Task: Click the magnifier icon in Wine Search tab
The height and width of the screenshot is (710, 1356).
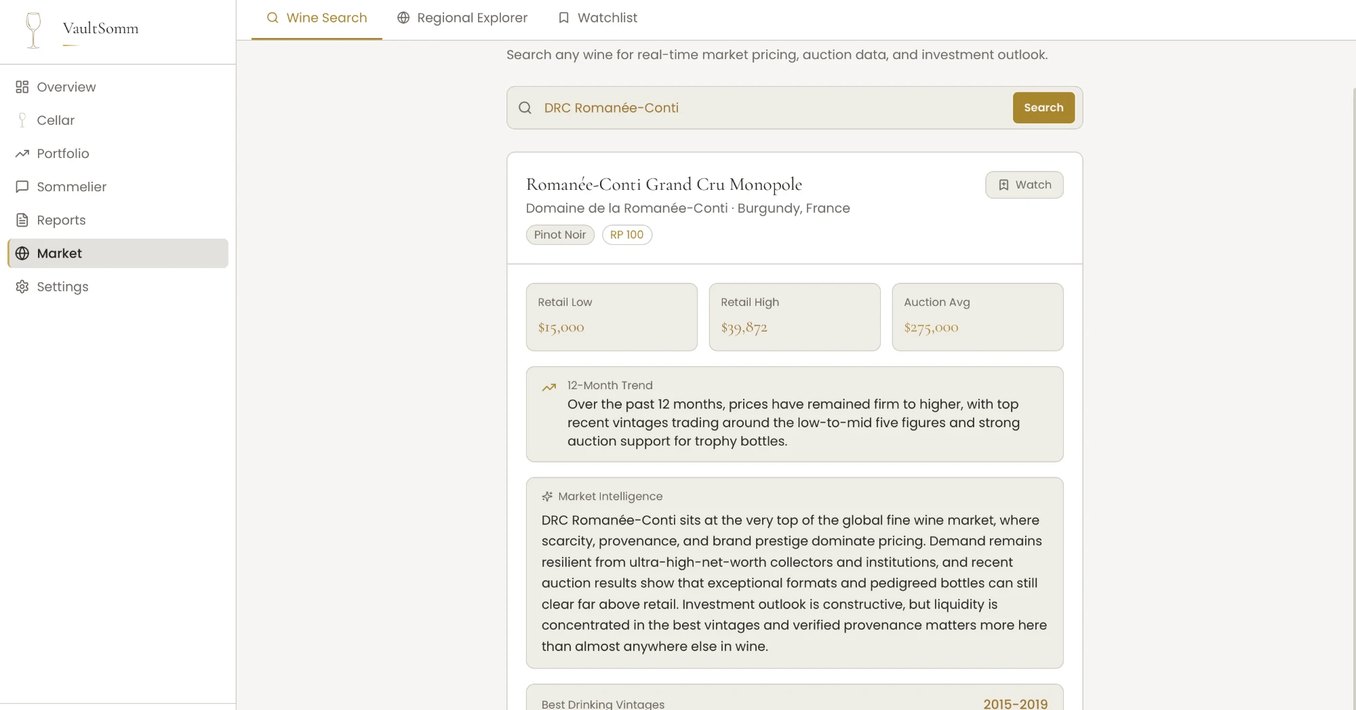Action: point(272,18)
